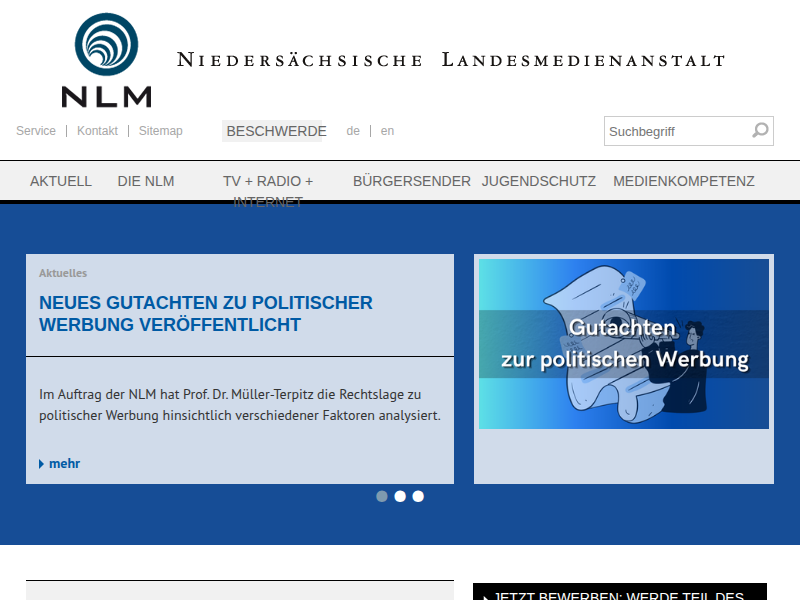Expand the TV + RADIO + INTERNET menu
The height and width of the screenshot is (600, 800).
click(x=268, y=182)
